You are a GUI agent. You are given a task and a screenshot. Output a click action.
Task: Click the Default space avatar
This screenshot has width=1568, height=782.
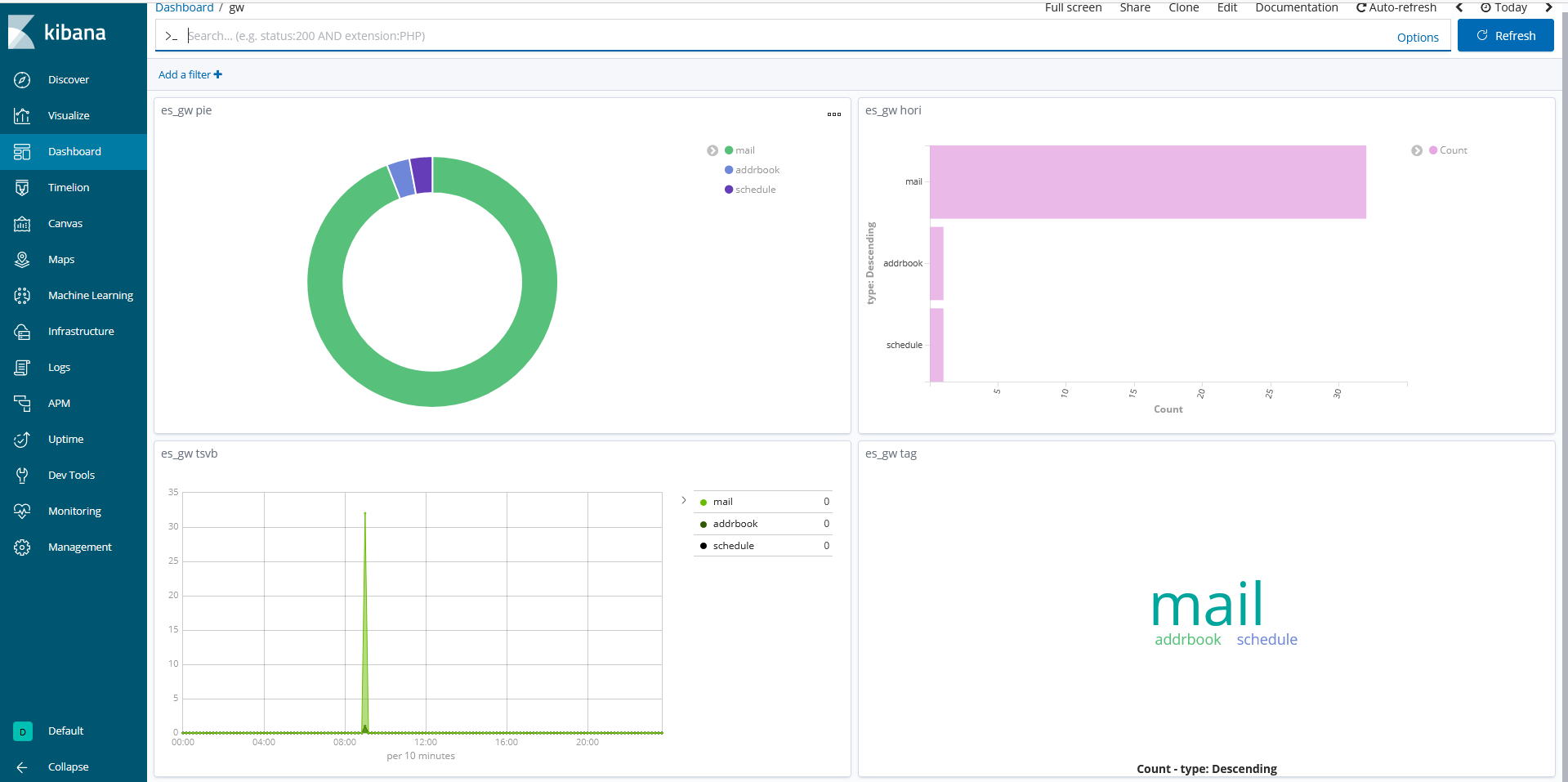pyautogui.click(x=23, y=731)
